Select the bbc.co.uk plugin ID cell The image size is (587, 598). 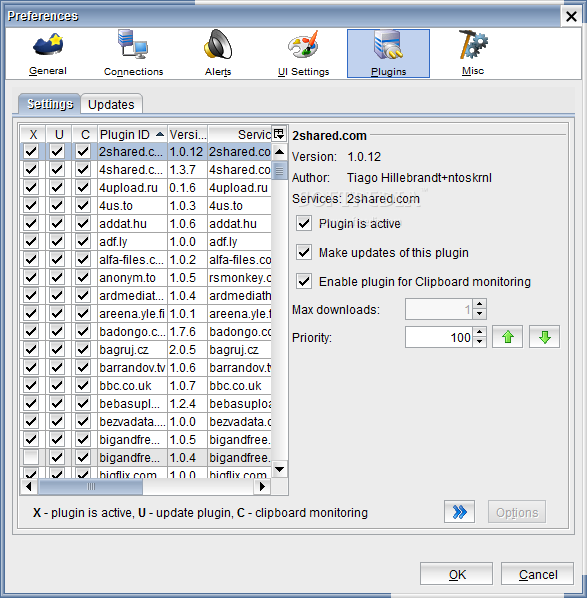(132, 385)
